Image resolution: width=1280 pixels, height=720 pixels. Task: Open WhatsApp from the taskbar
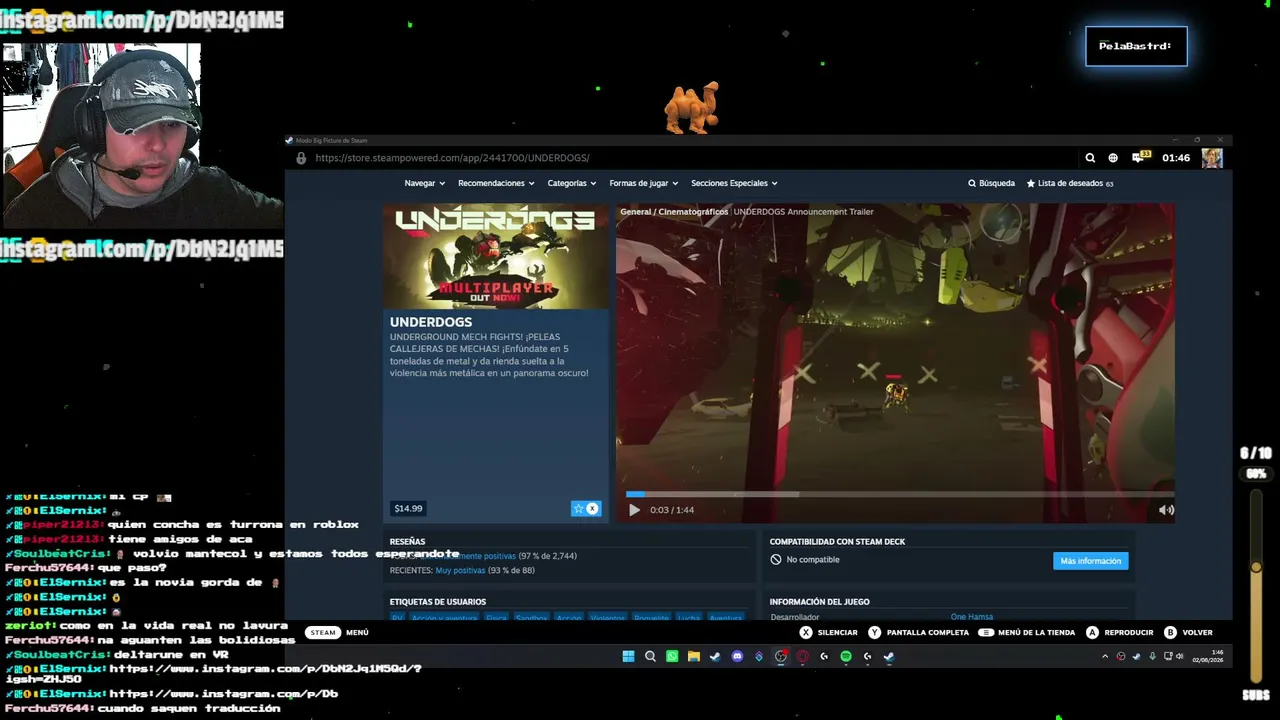click(x=672, y=657)
